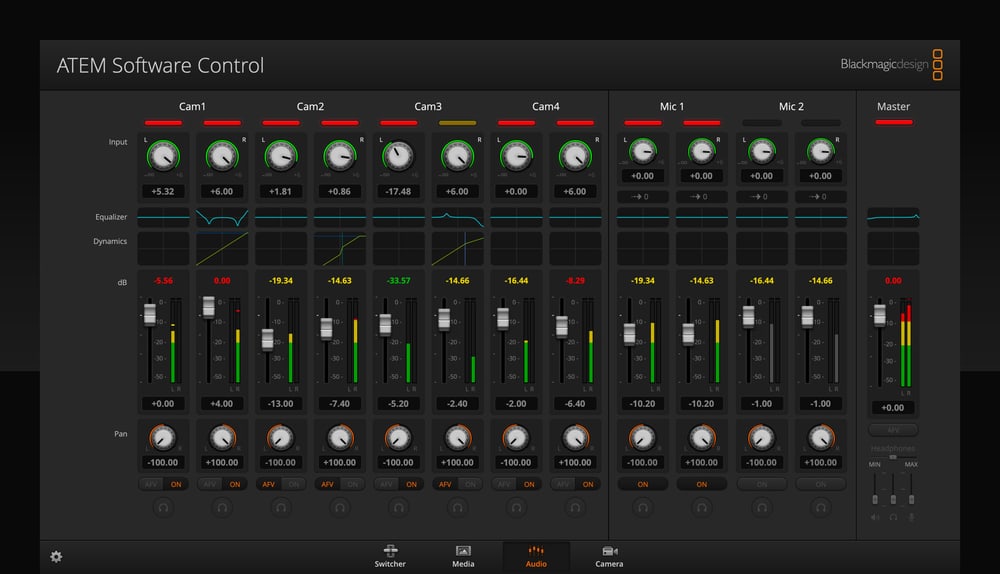1000x574 pixels.
Task: Toggle ON button for Mic 1 right channel
Action: [702, 484]
